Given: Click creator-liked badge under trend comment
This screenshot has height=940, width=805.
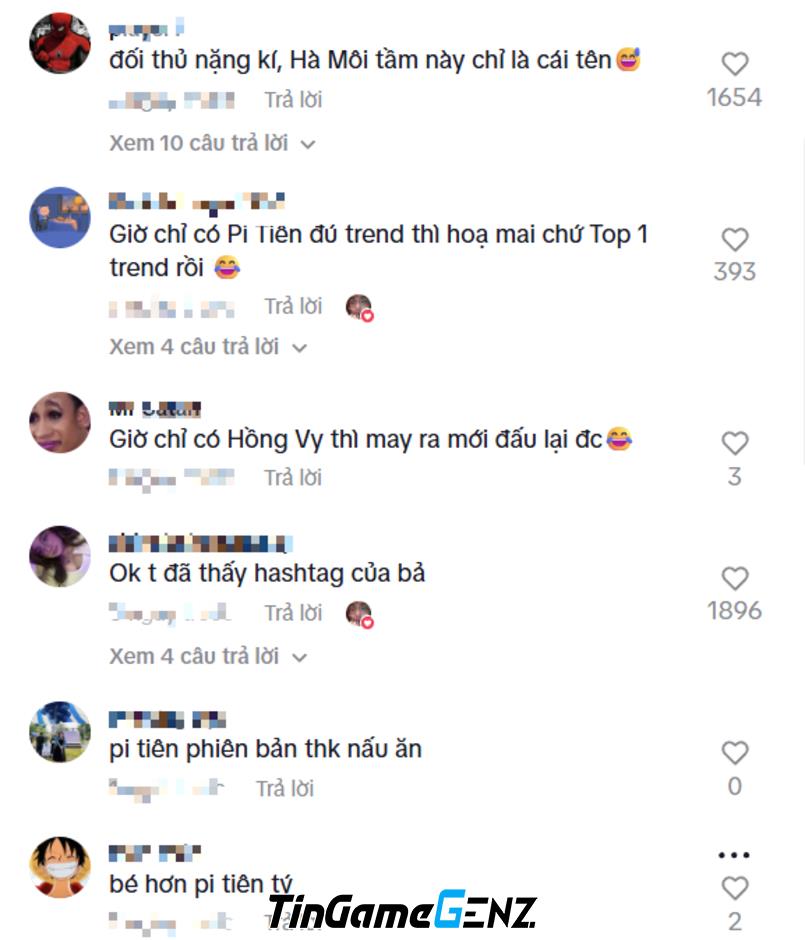Looking at the screenshot, I should (x=360, y=308).
